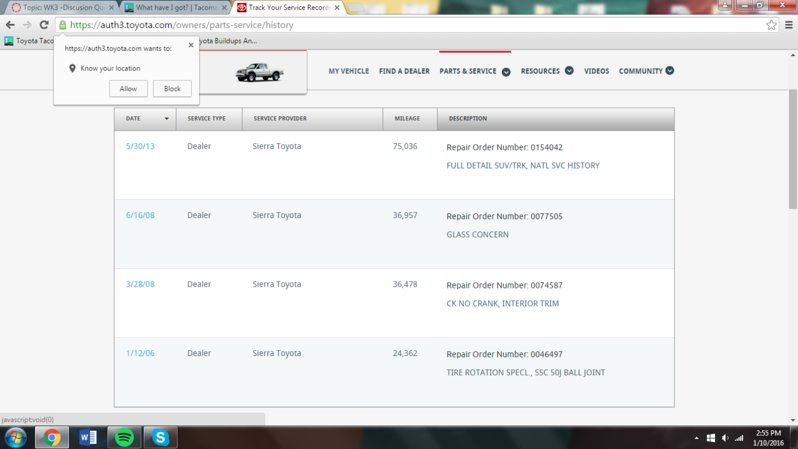Screen dimensions: 798x449
Task: Open the Parts & Service menu
Action: tap(468, 71)
